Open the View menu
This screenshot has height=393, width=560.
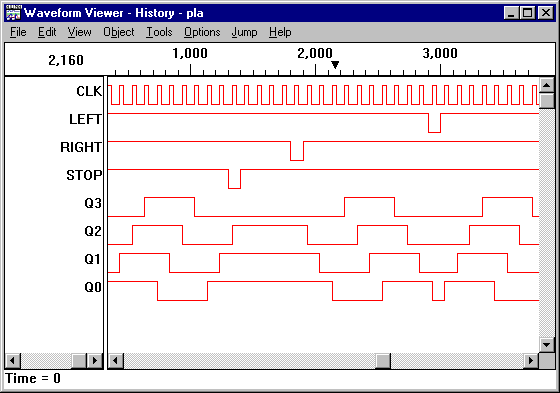(x=80, y=32)
